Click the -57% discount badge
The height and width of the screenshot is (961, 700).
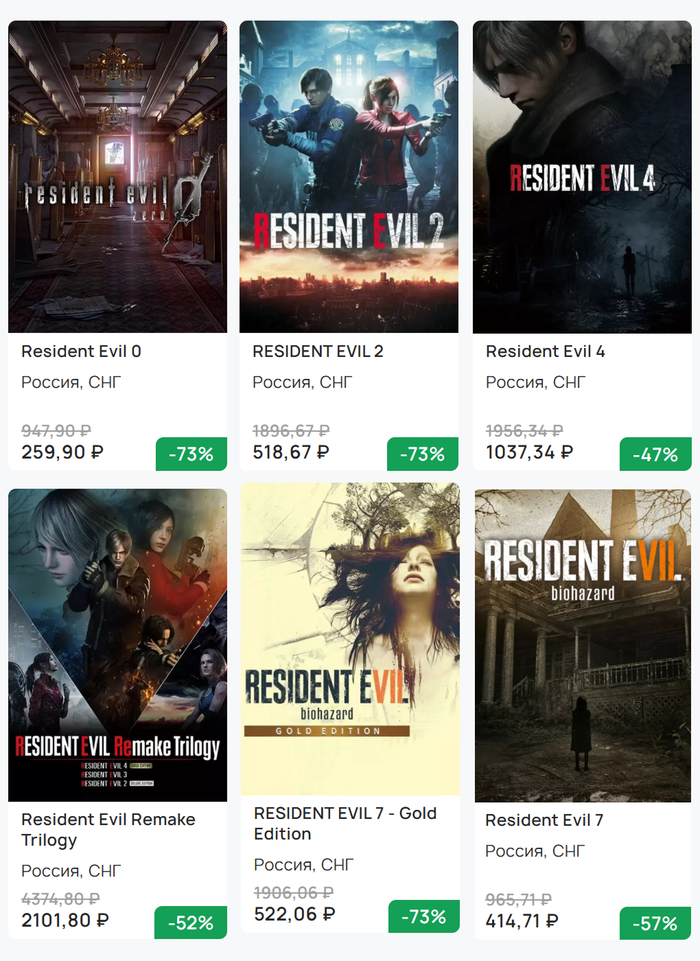click(655, 923)
